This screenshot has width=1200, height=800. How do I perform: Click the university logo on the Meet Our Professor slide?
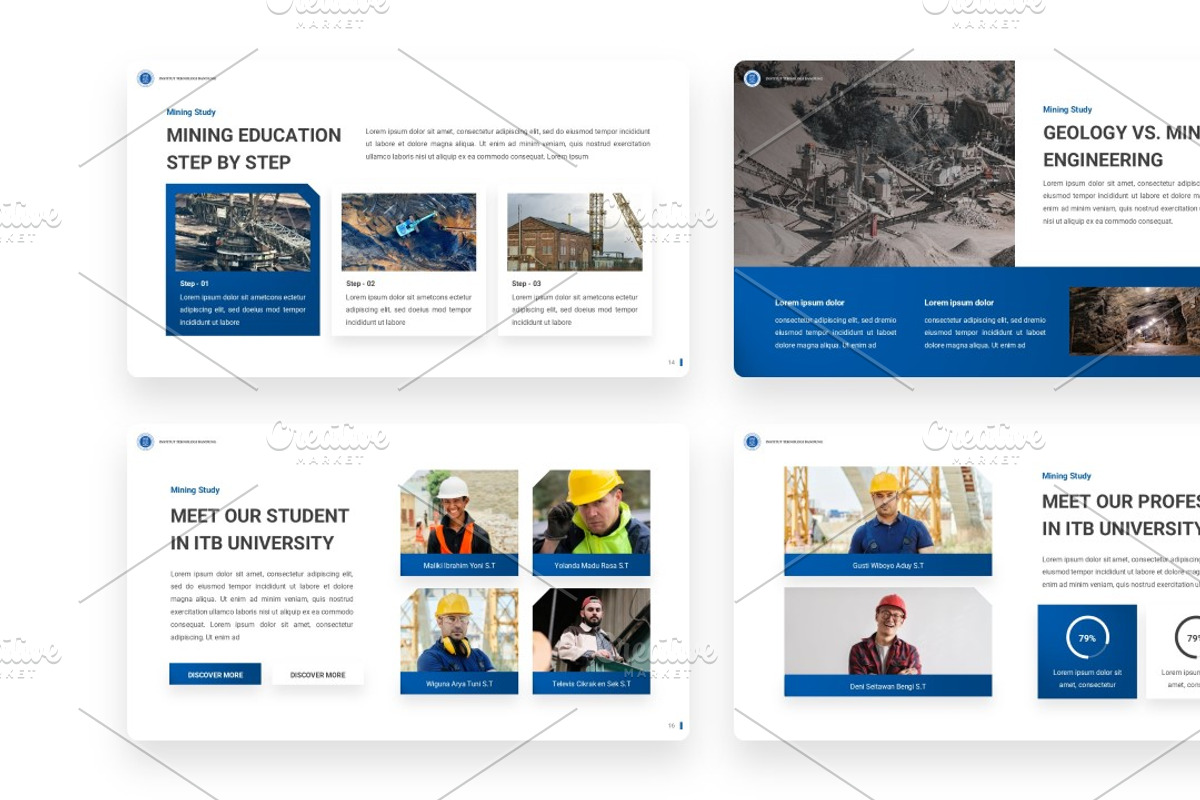pos(752,441)
